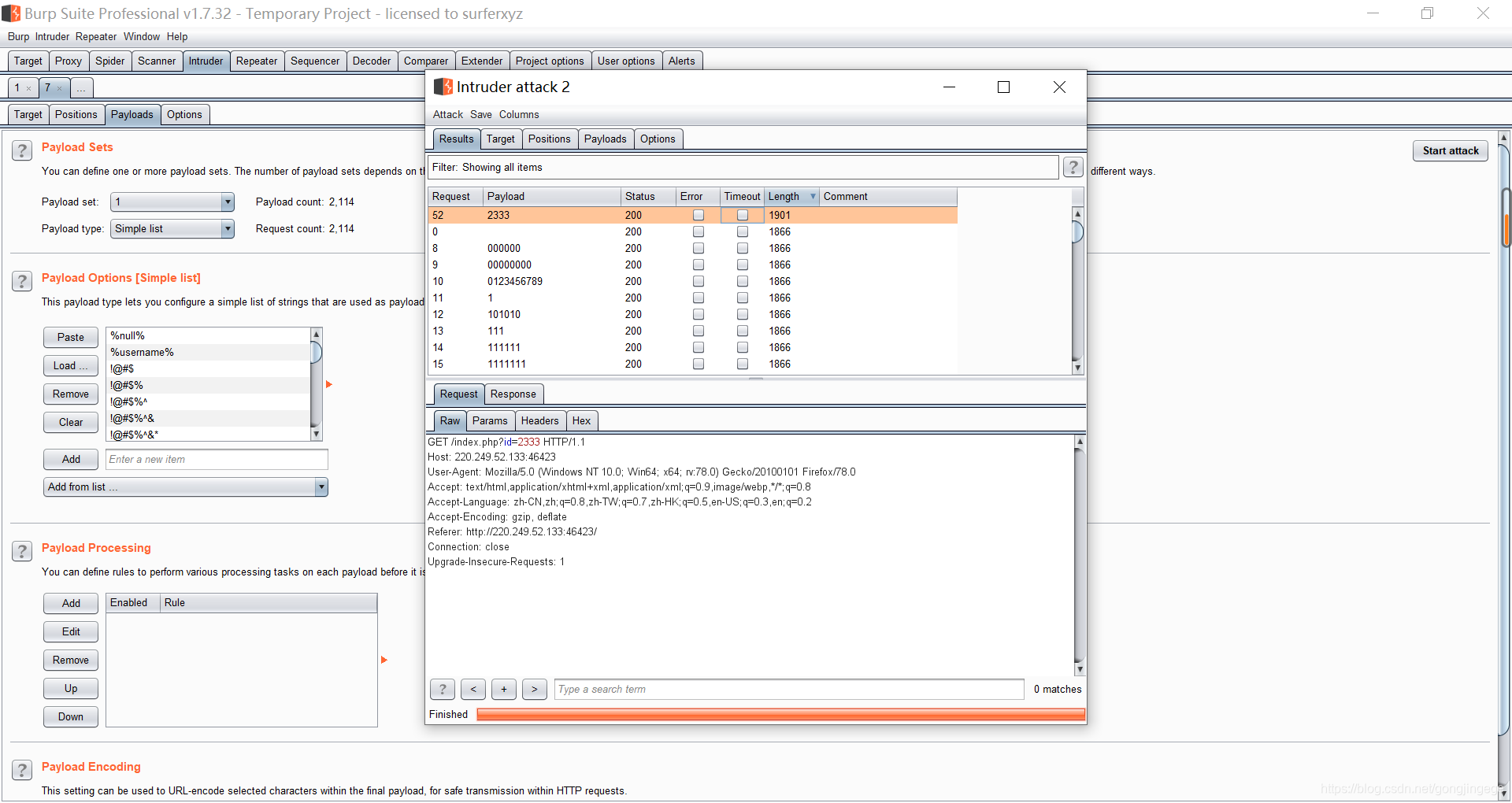
Task: Click the Load payload list button
Action: click(71, 365)
